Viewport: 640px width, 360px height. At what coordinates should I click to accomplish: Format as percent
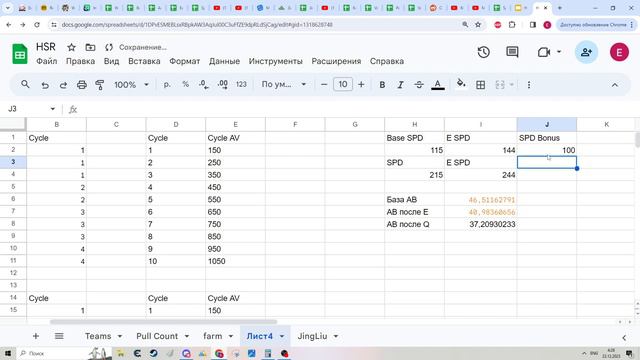click(186, 84)
